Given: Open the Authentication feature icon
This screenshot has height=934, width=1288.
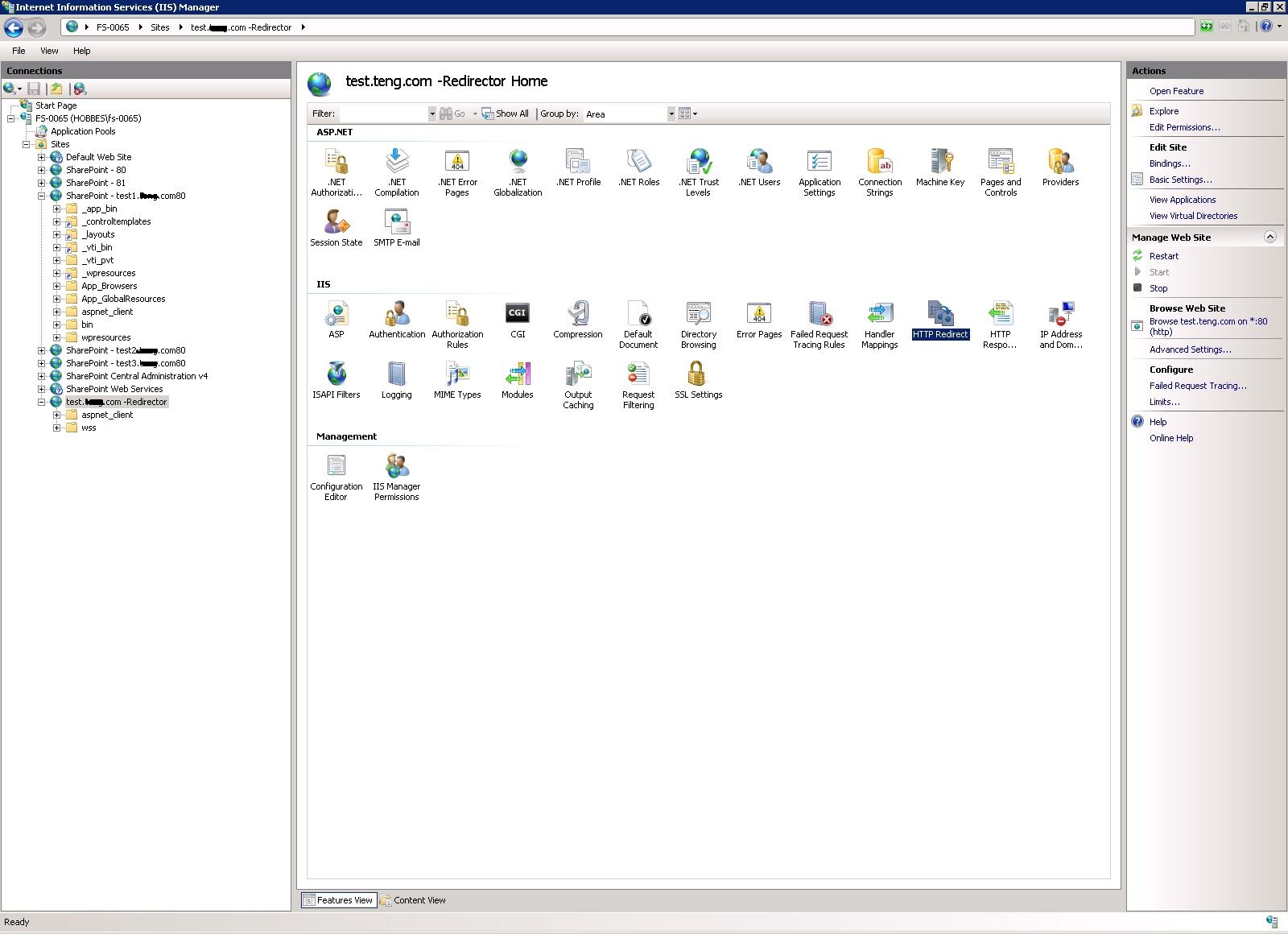Looking at the screenshot, I should click(x=397, y=319).
